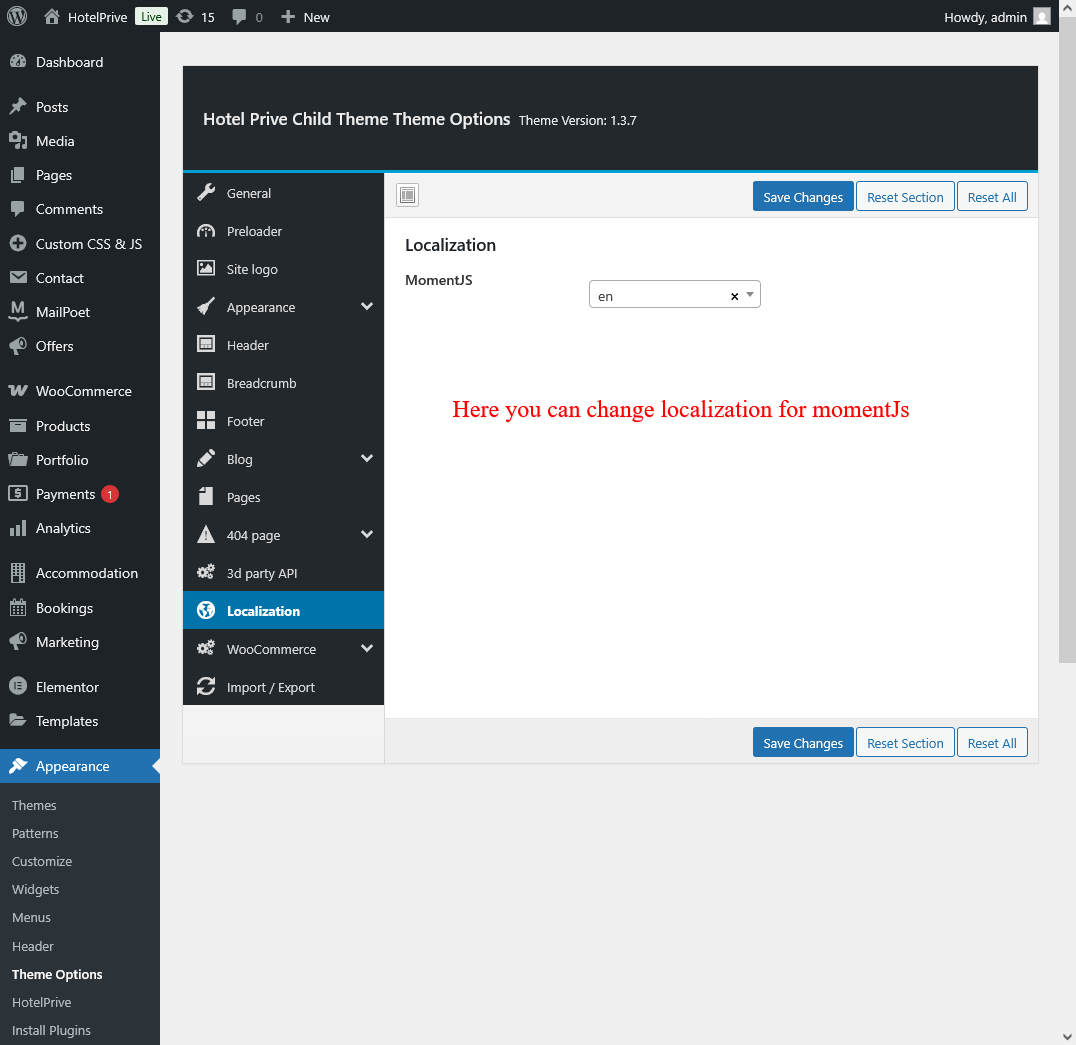Click the comments bubble icon in admin bar
Viewport: 1076px width, 1045px height.
tap(239, 17)
